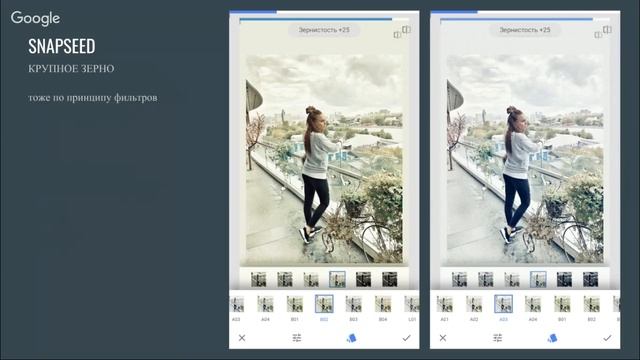Select style A02 on right phone
This screenshot has height=360, width=640.
coord(474,309)
